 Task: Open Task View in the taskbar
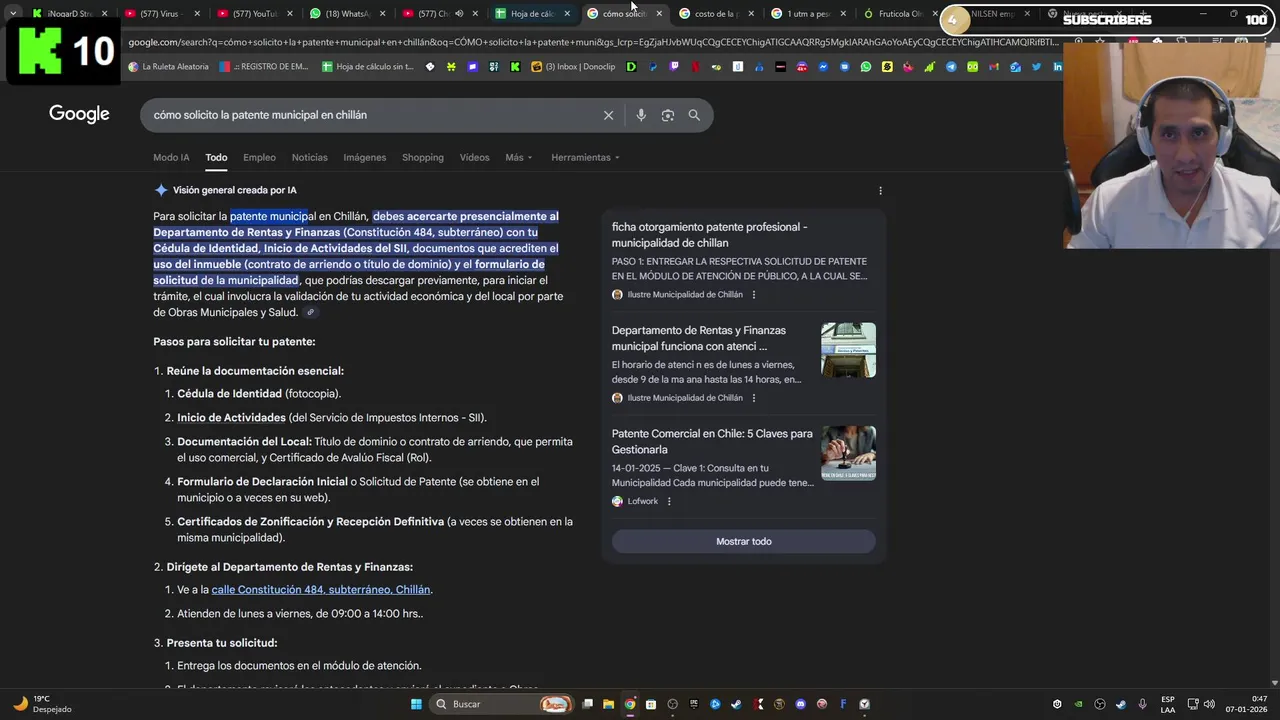click(x=587, y=704)
